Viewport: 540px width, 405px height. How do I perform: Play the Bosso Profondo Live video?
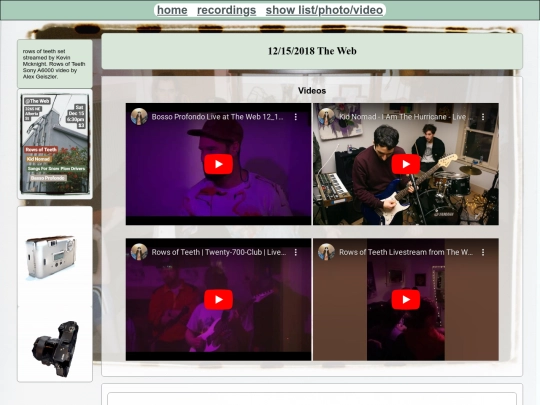coord(218,164)
